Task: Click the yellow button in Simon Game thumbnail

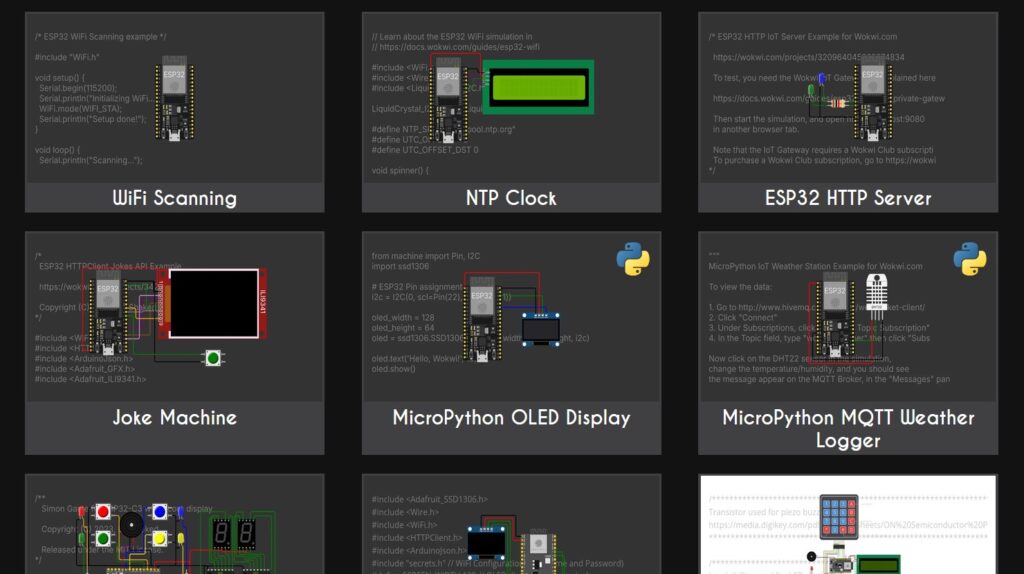Action: point(159,539)
